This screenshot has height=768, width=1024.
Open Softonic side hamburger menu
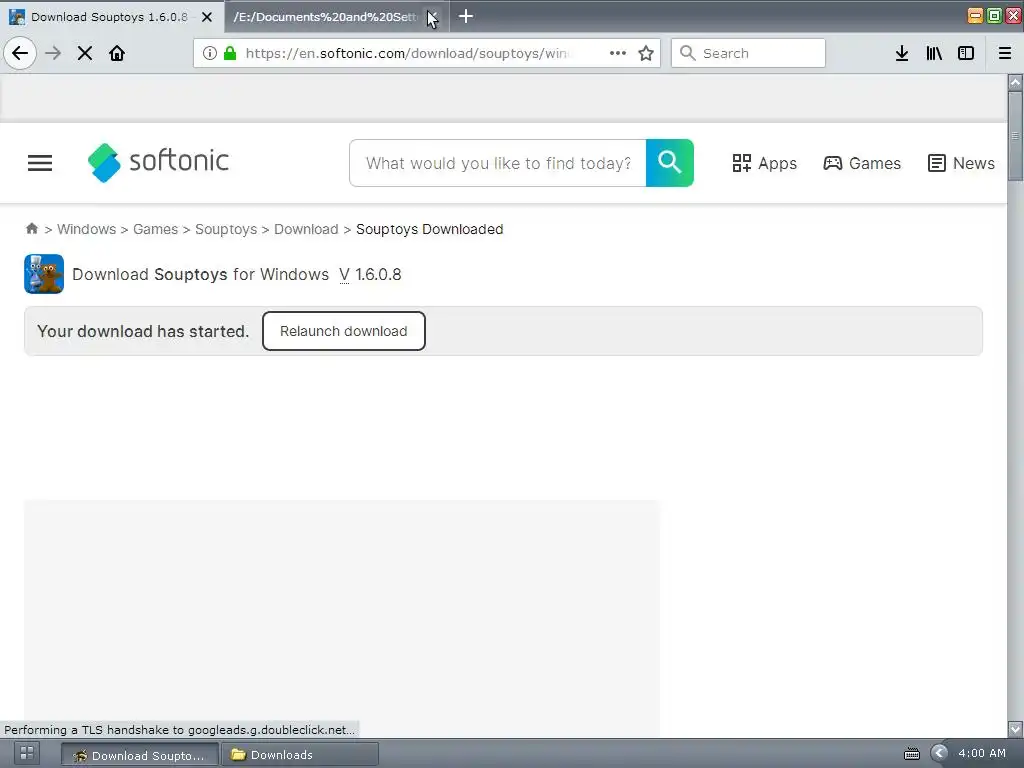click(x=40, y=163)
